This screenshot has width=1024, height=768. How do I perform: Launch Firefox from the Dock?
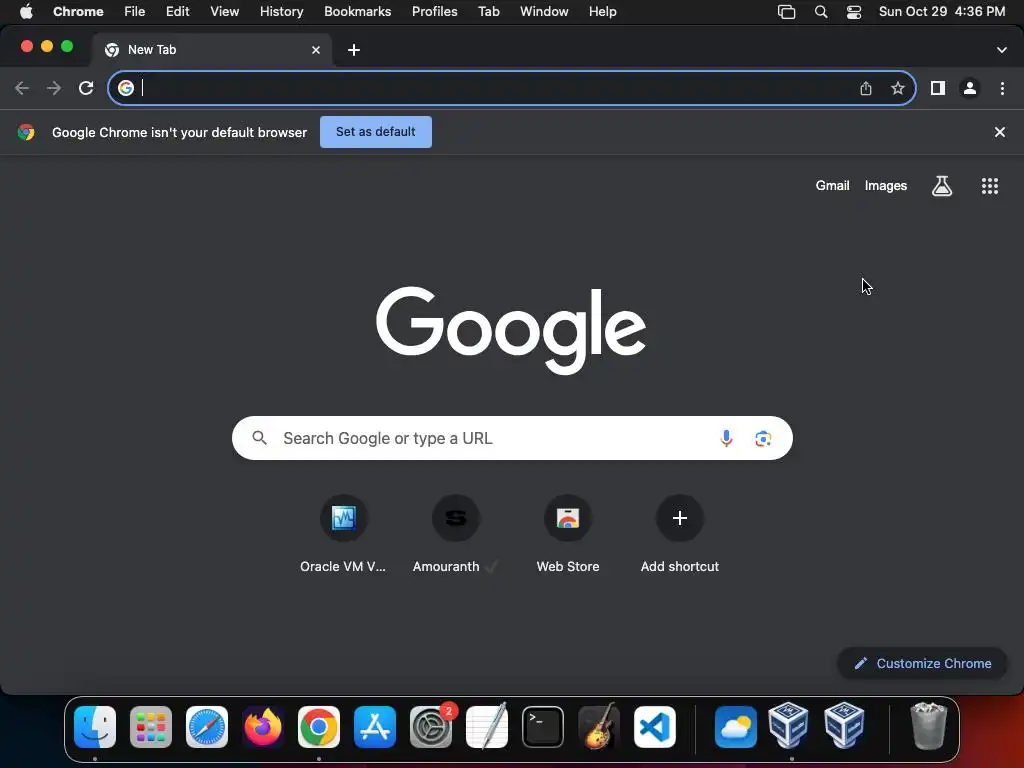tap(263, 727)
